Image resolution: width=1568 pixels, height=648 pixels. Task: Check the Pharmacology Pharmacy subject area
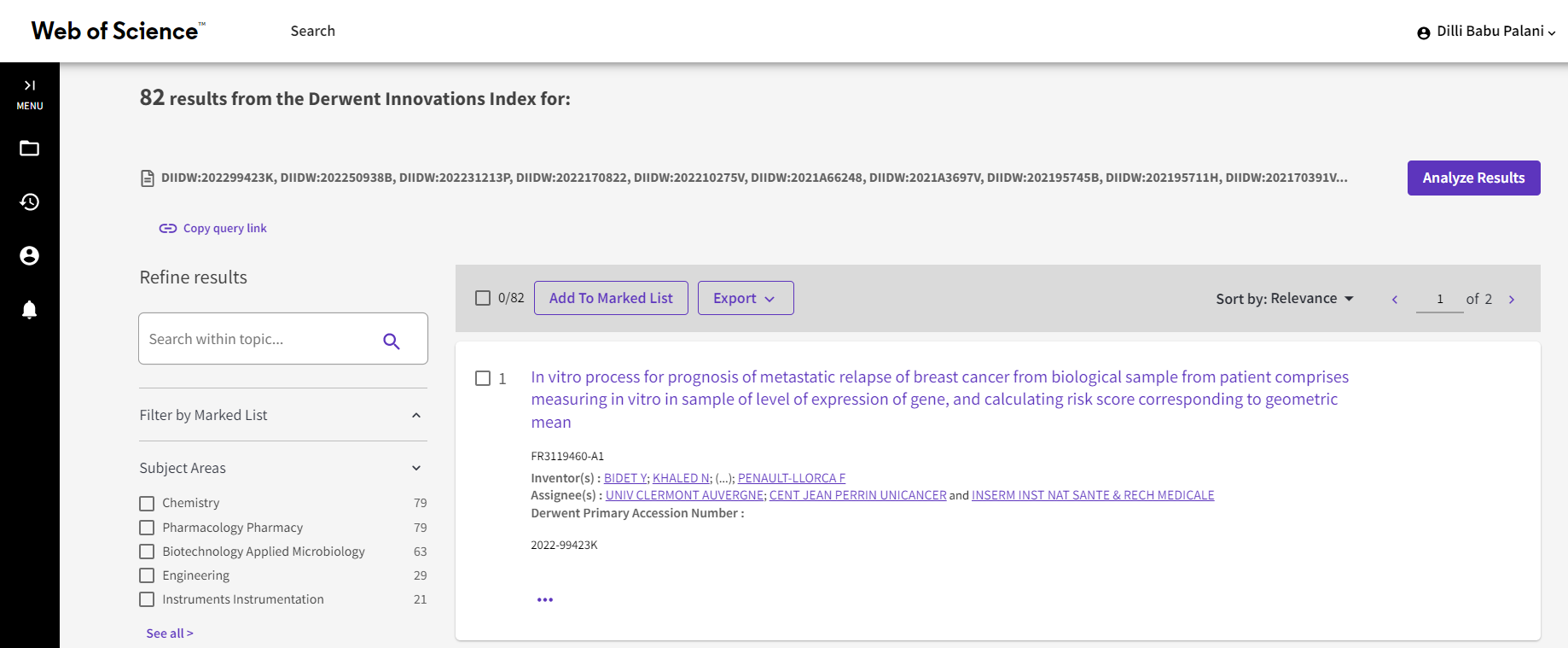point(147,528)
